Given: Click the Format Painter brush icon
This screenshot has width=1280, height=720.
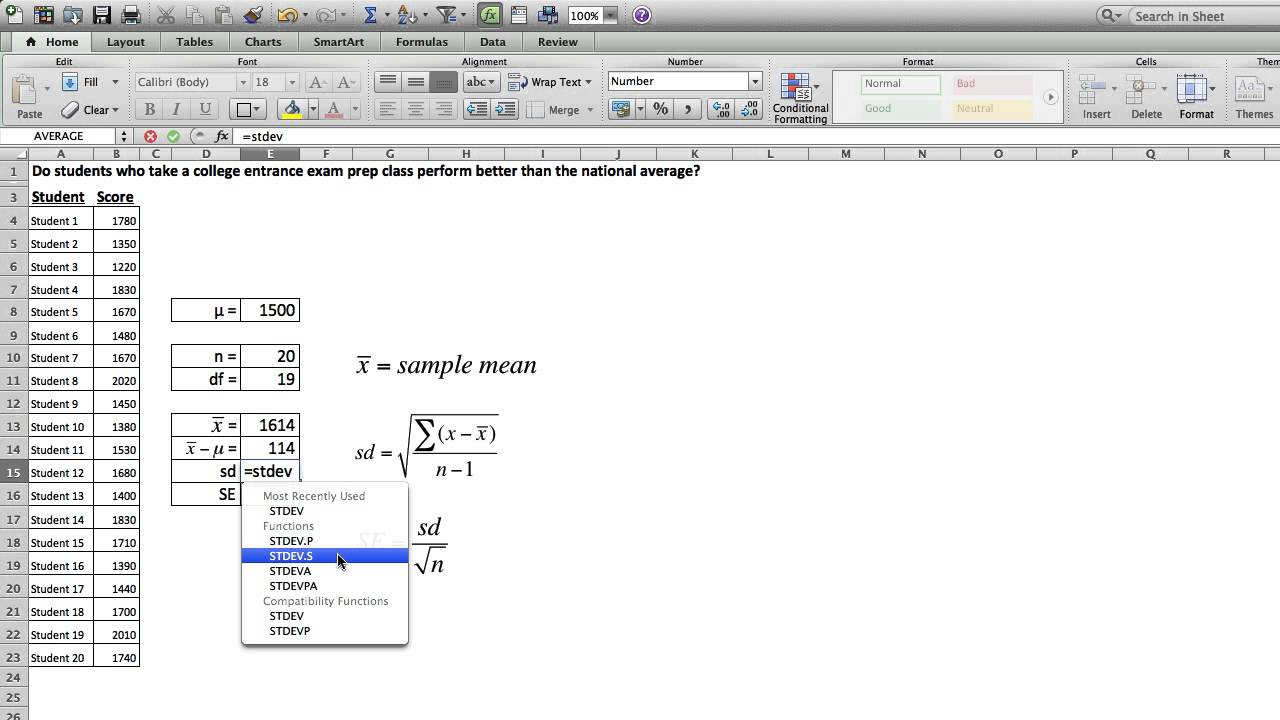Looking at the screenshot, I should [x=254, y=15].
